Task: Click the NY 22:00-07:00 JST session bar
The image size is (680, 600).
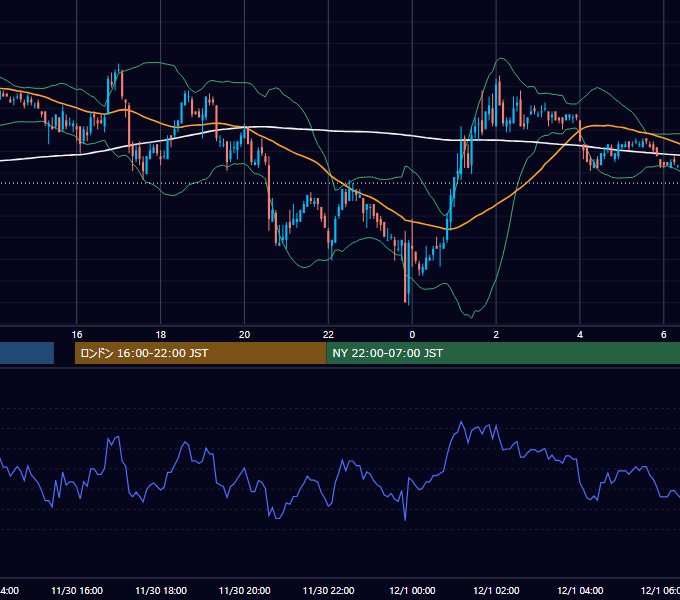Action: (503, 353)
